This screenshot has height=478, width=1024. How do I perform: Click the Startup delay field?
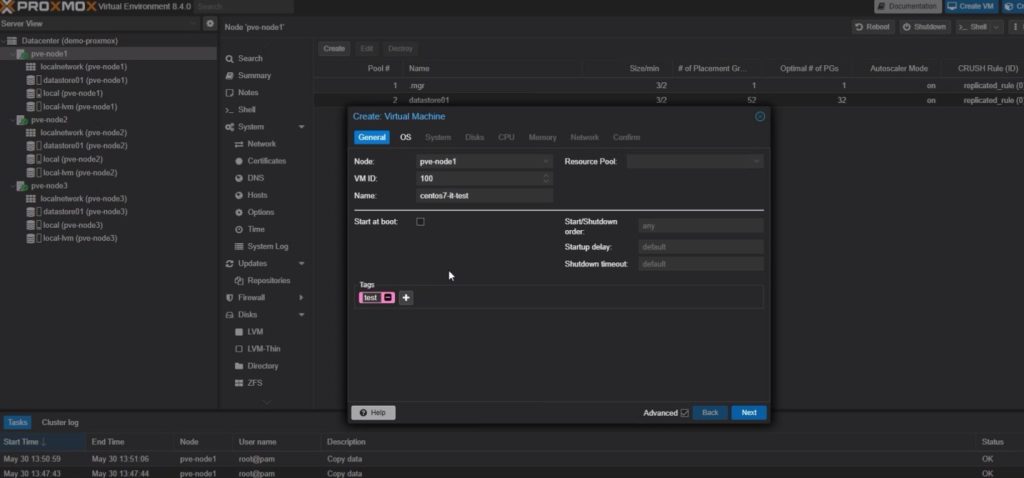click(701, 247)
